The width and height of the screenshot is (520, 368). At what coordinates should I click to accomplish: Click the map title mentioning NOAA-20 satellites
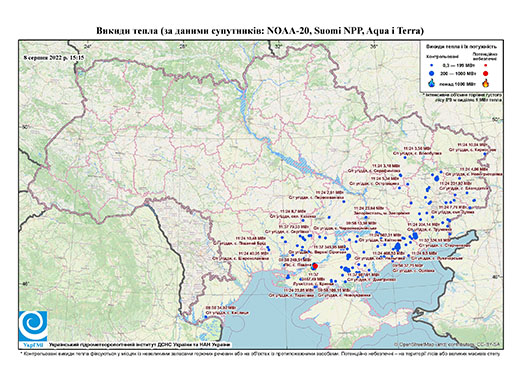[x=260, y=31]
